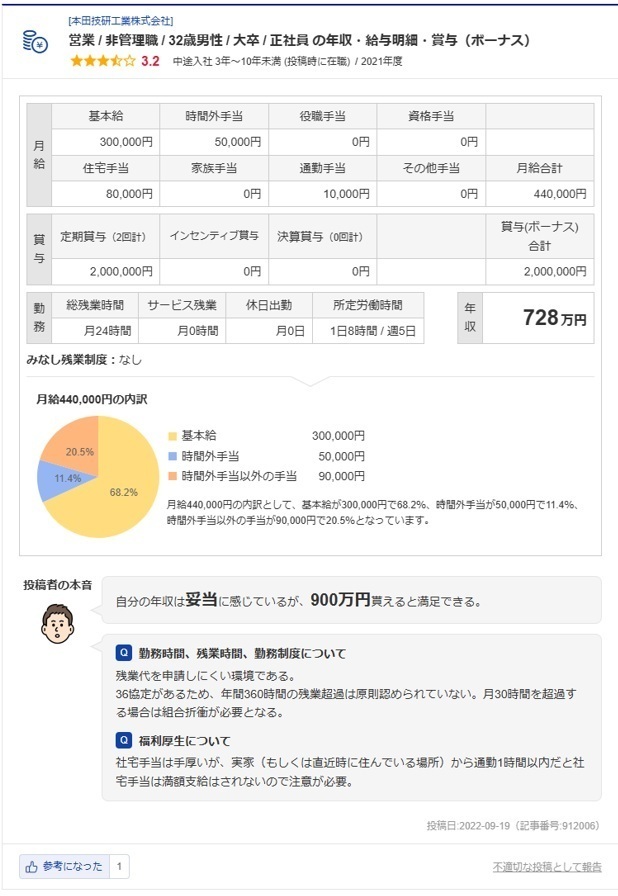
Task: Click the yen coin stack icon
Action: click(34, 42)
